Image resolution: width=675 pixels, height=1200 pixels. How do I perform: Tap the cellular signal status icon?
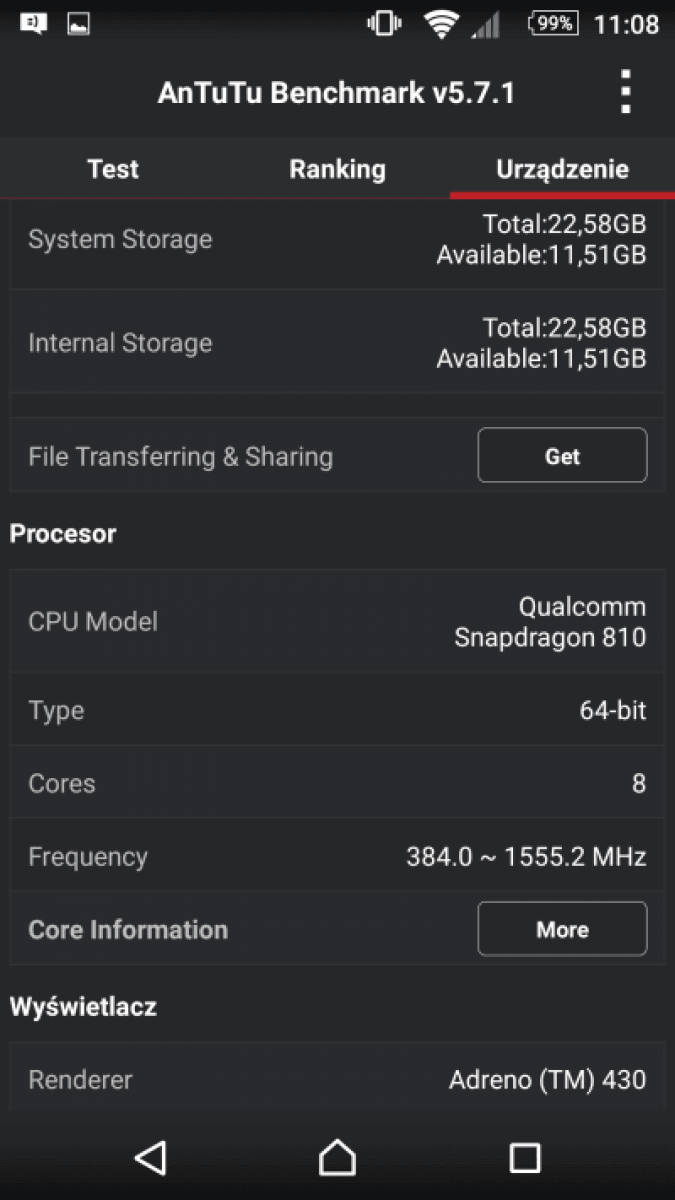[486, 24]
